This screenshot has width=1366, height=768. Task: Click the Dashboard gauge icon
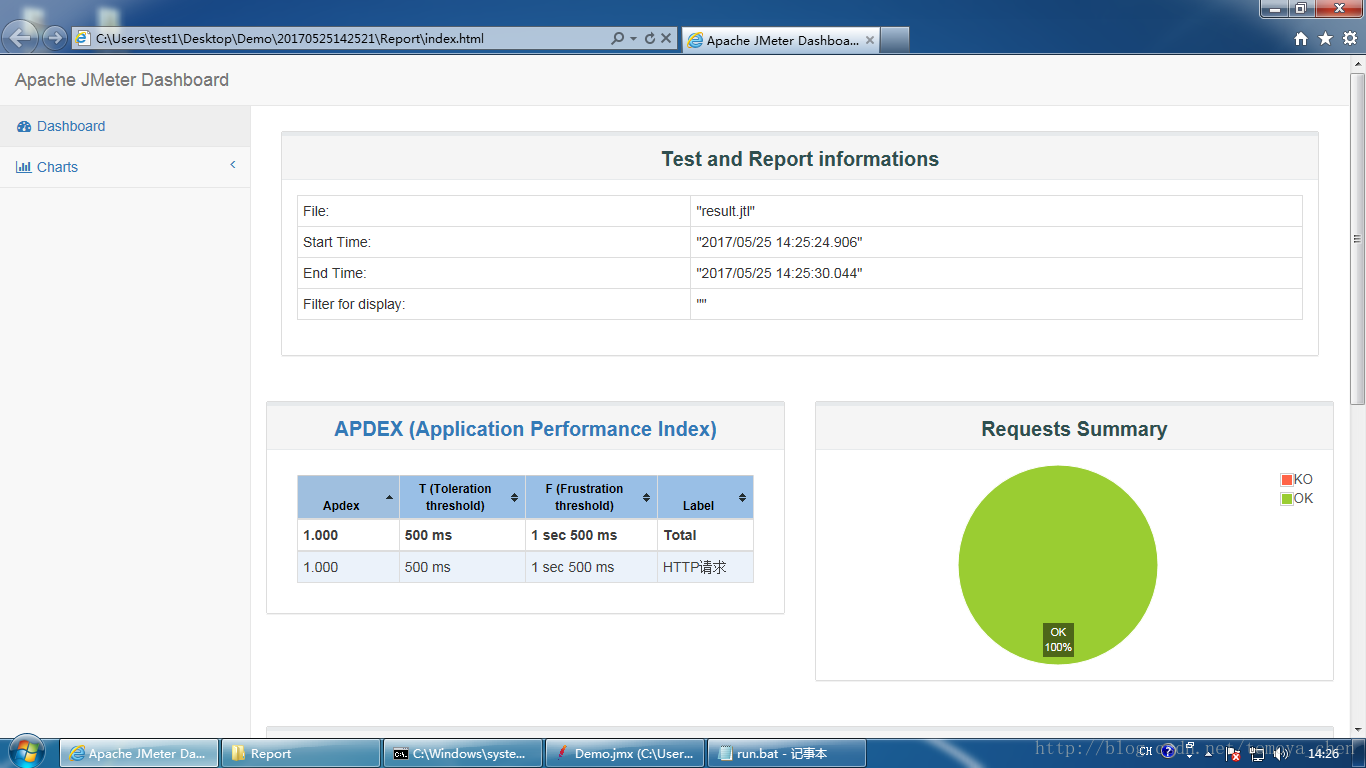click(24, 127)
